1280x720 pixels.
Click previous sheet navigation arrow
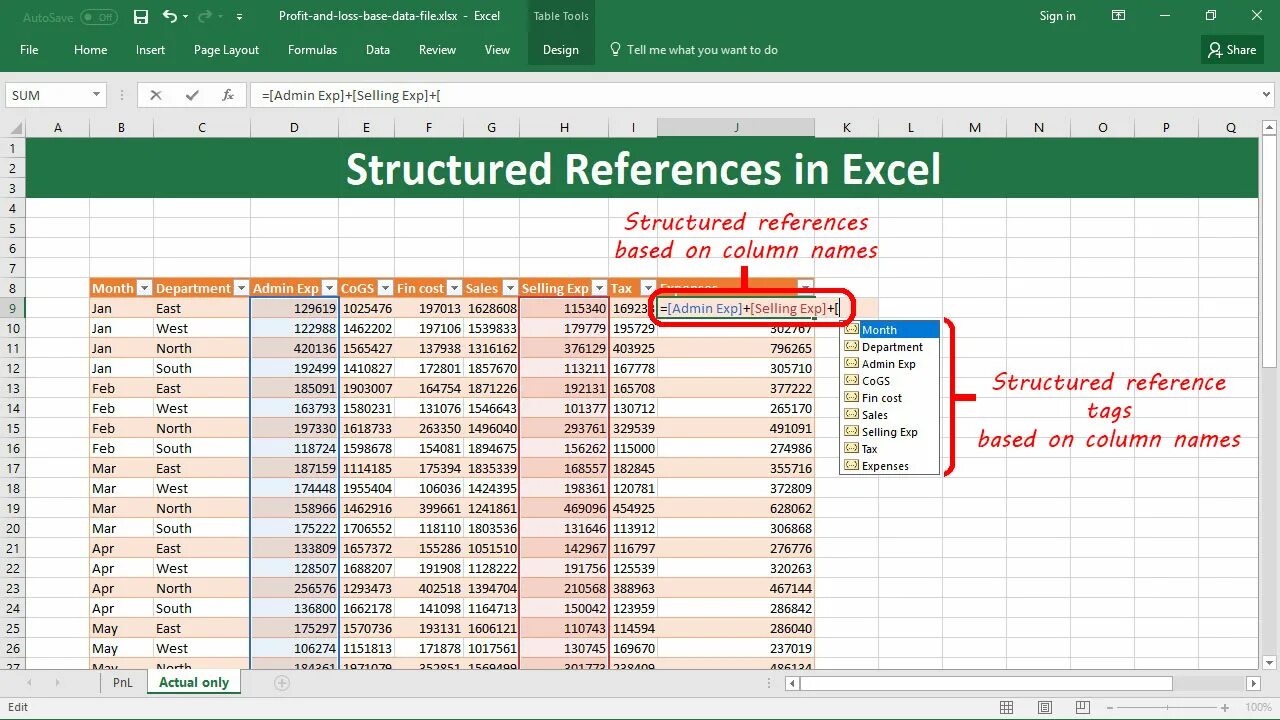pyautogui.click(x=29, y=683)
